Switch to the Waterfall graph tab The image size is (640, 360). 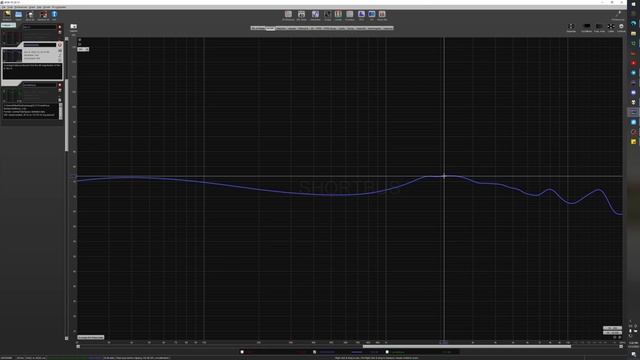362,28
